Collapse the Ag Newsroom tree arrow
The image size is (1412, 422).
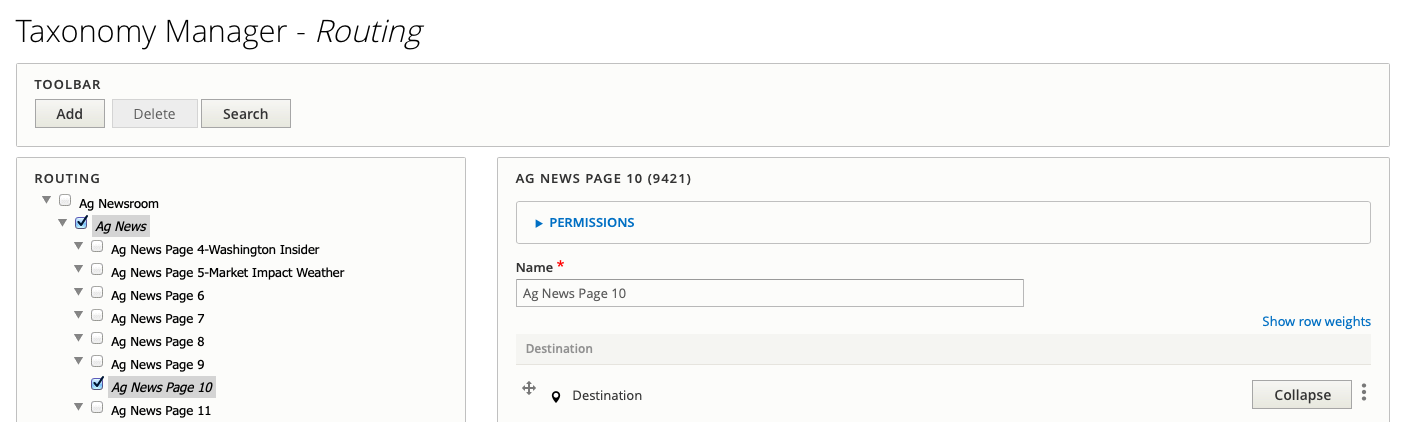point(46,201)
